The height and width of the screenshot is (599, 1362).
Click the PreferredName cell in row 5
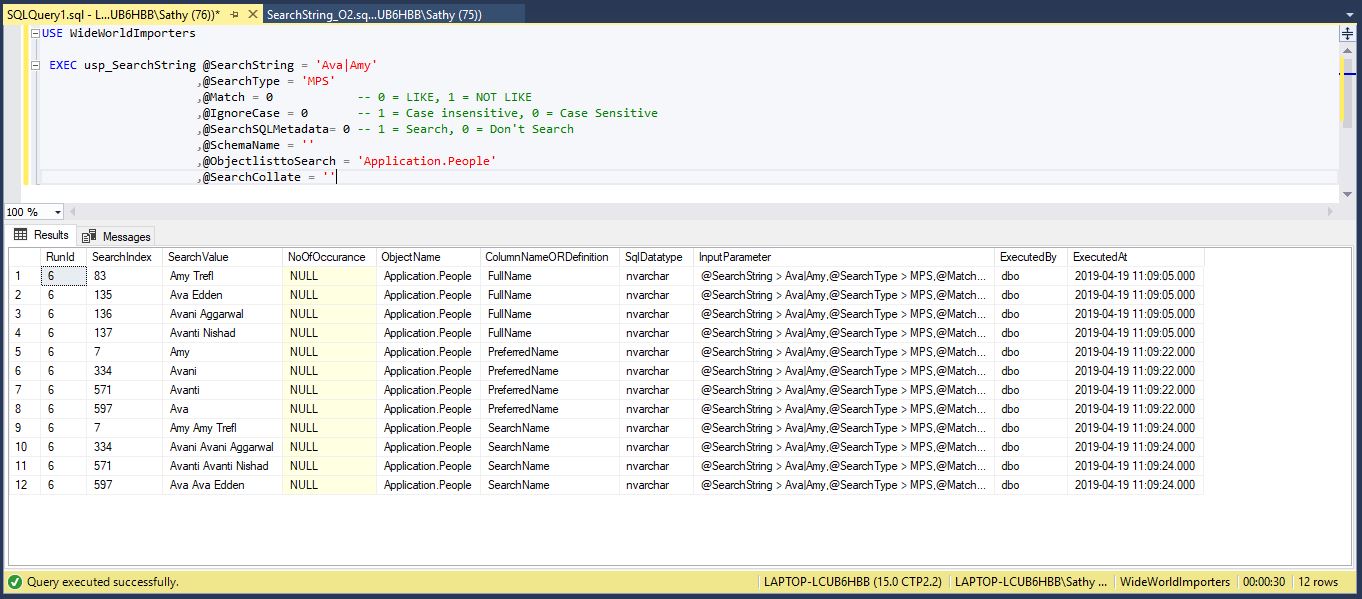[550, 352]
